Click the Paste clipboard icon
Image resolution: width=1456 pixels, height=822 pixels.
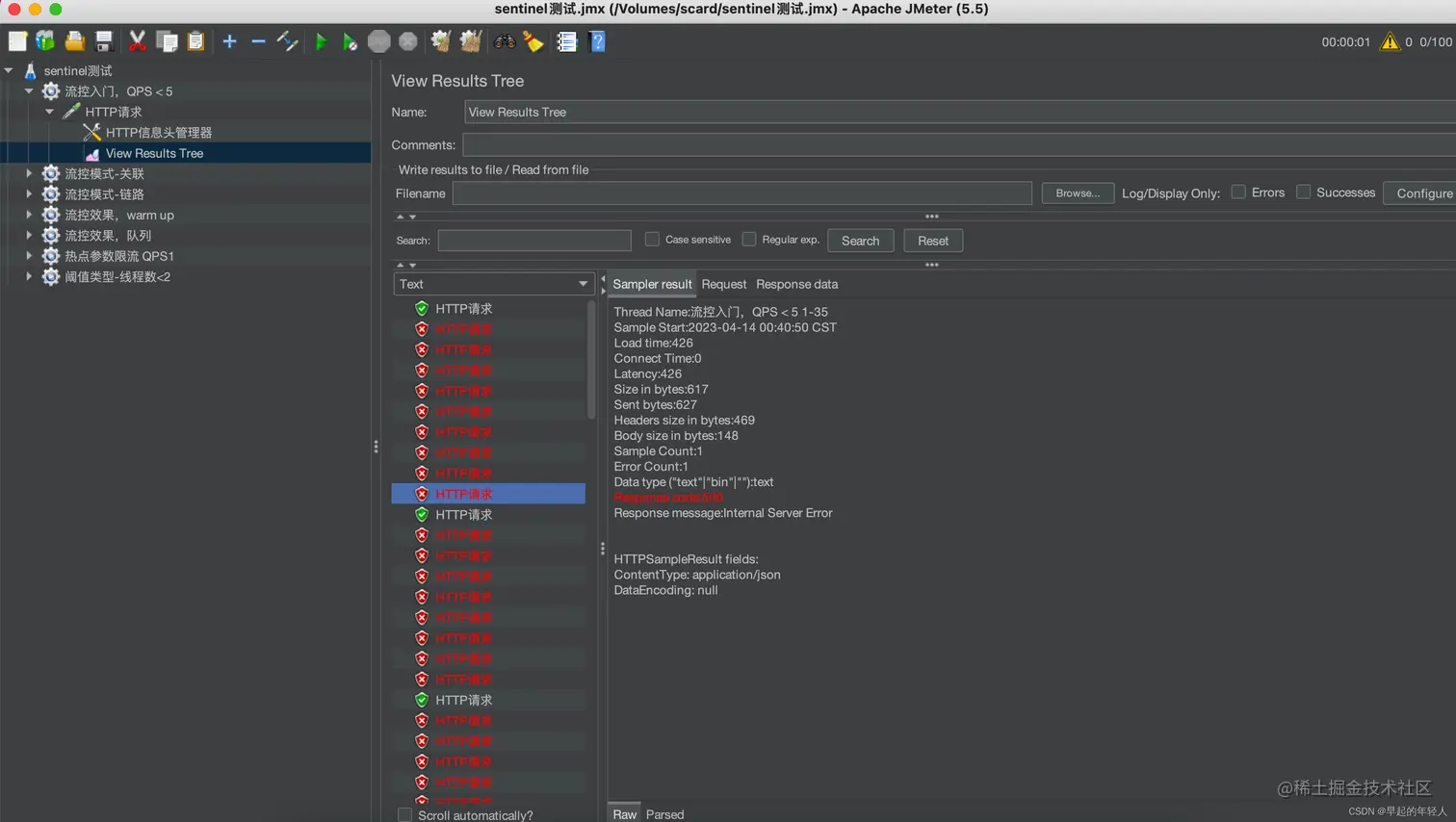(x=195, y=41)
